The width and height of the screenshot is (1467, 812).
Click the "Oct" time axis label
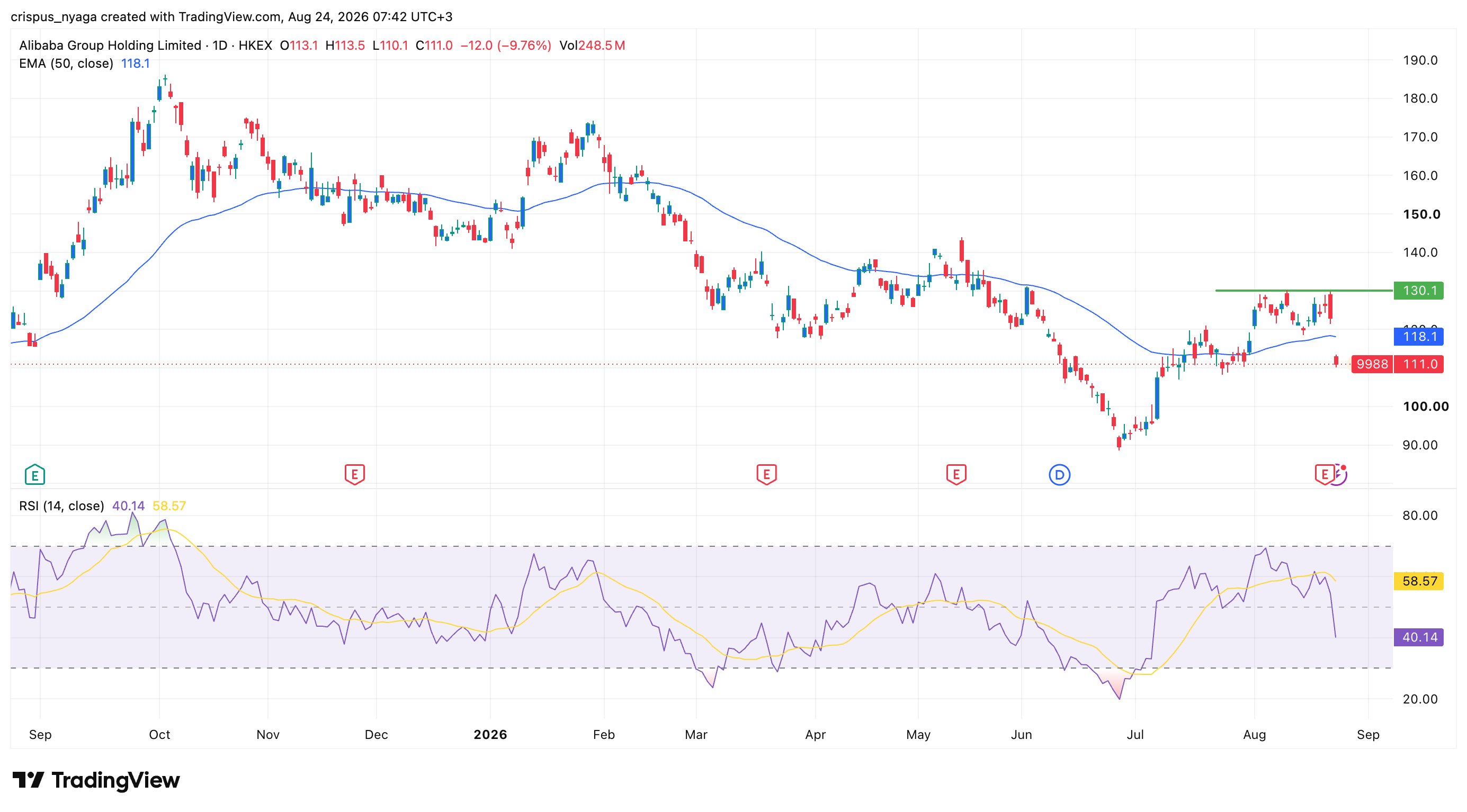[x=159, y=735]
